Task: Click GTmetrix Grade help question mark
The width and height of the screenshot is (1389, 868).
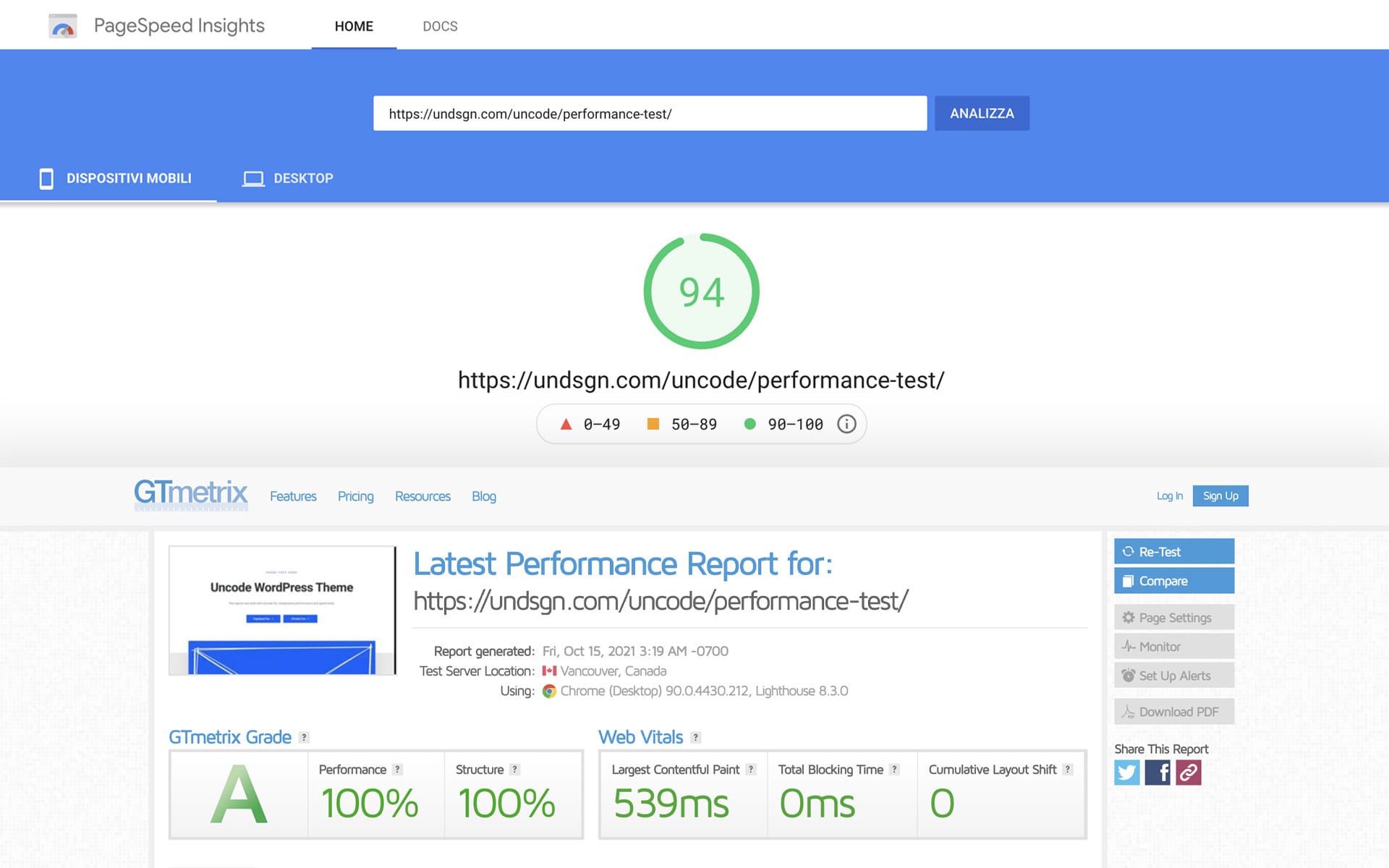Action: pyautogui.click(x=304, y=738)
